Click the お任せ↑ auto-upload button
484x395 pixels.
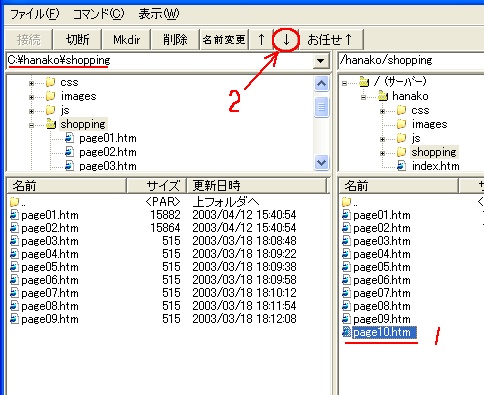[x=330, y=40]
